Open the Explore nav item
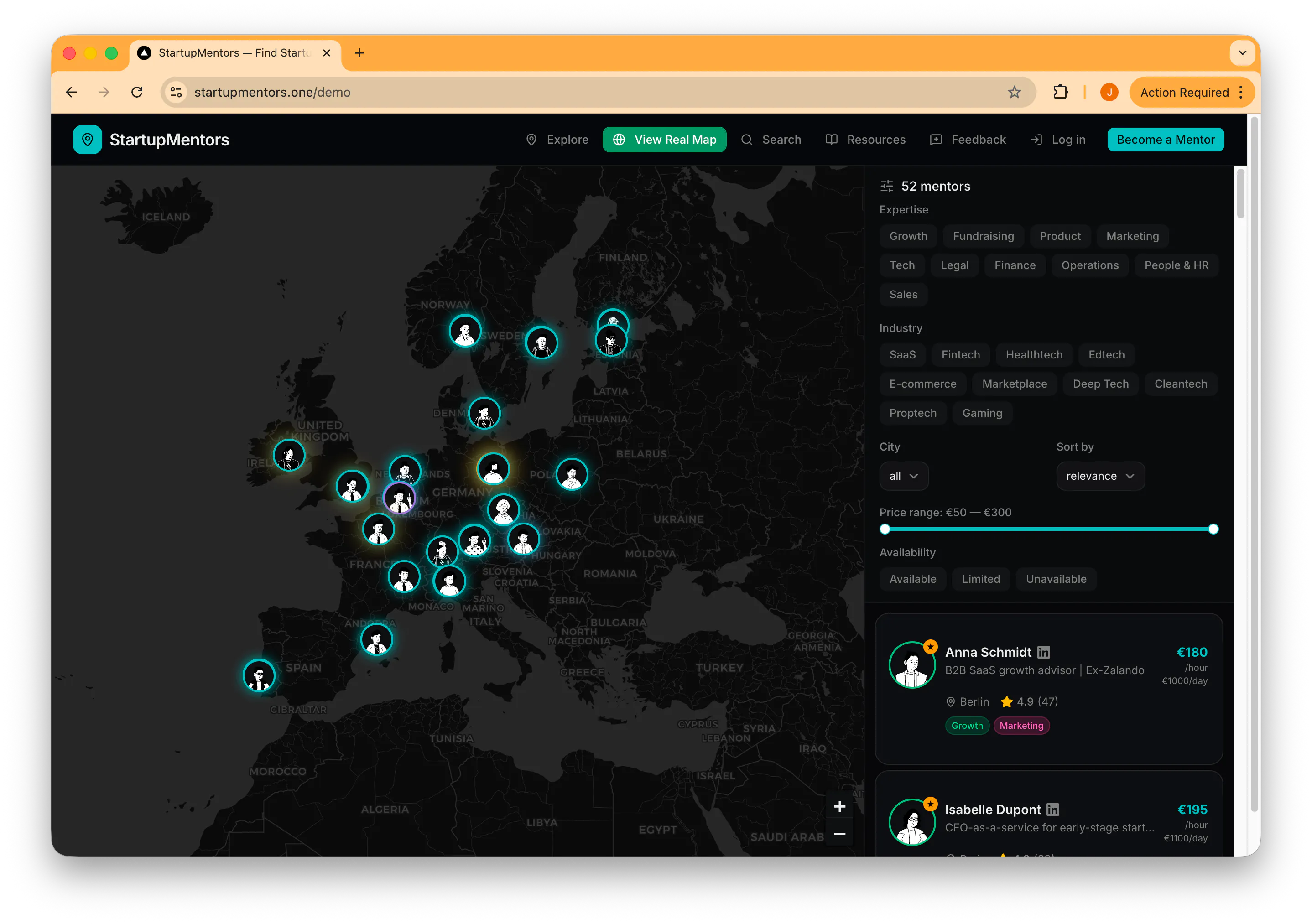1312x924 pixels. (557, 140)
